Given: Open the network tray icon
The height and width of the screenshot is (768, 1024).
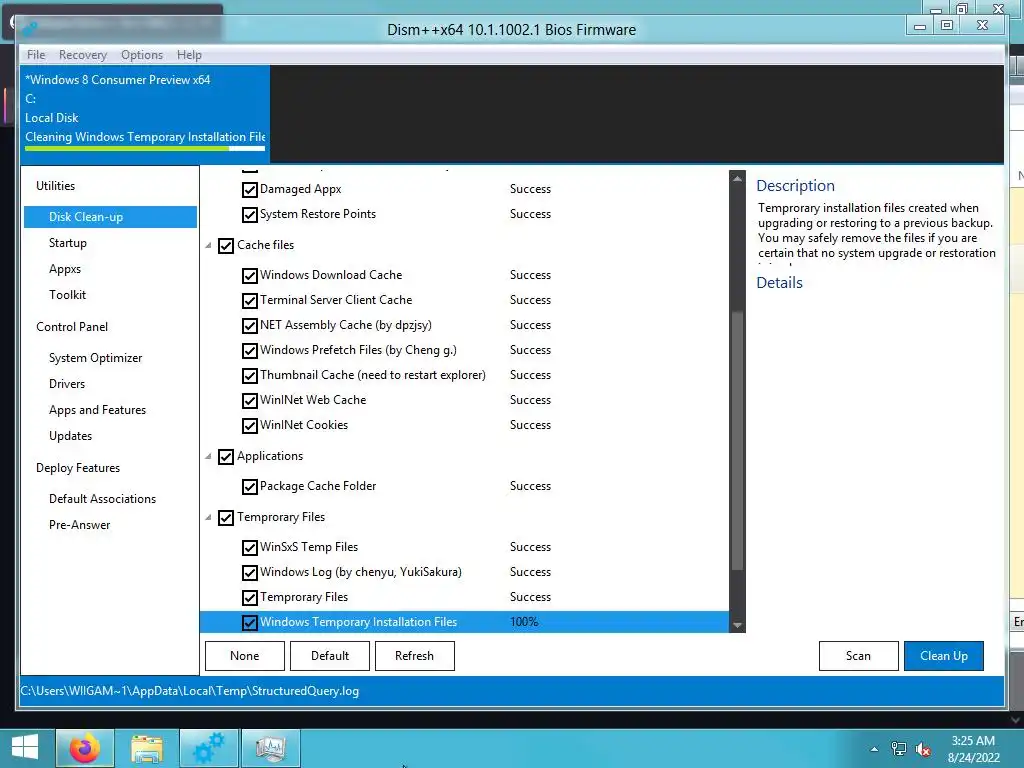Looking at the screenshot, I should [x=899, y=749].
